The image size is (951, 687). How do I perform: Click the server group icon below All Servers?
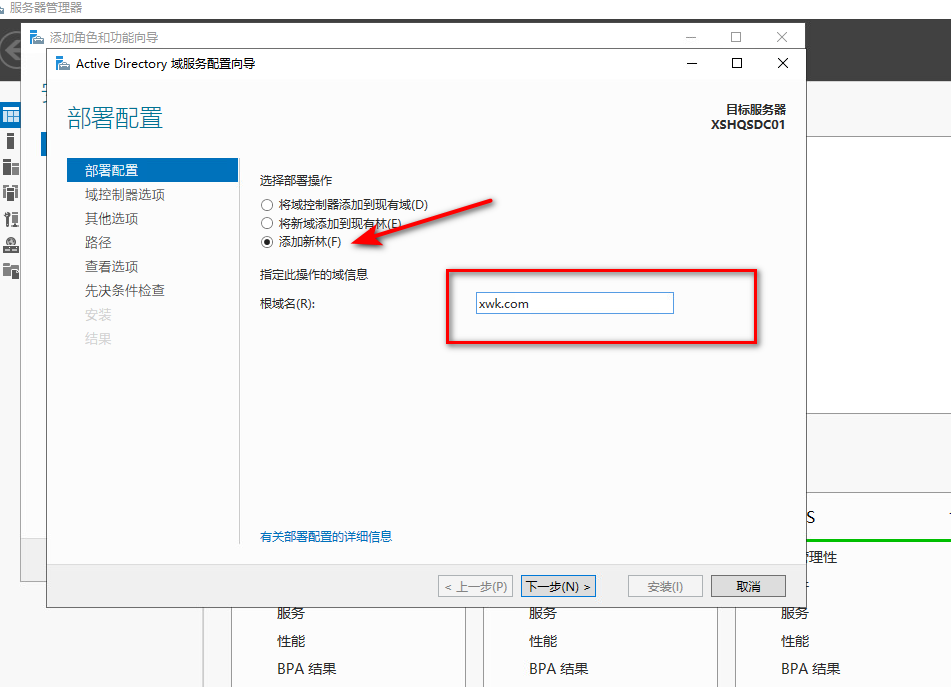coord(10,193)
